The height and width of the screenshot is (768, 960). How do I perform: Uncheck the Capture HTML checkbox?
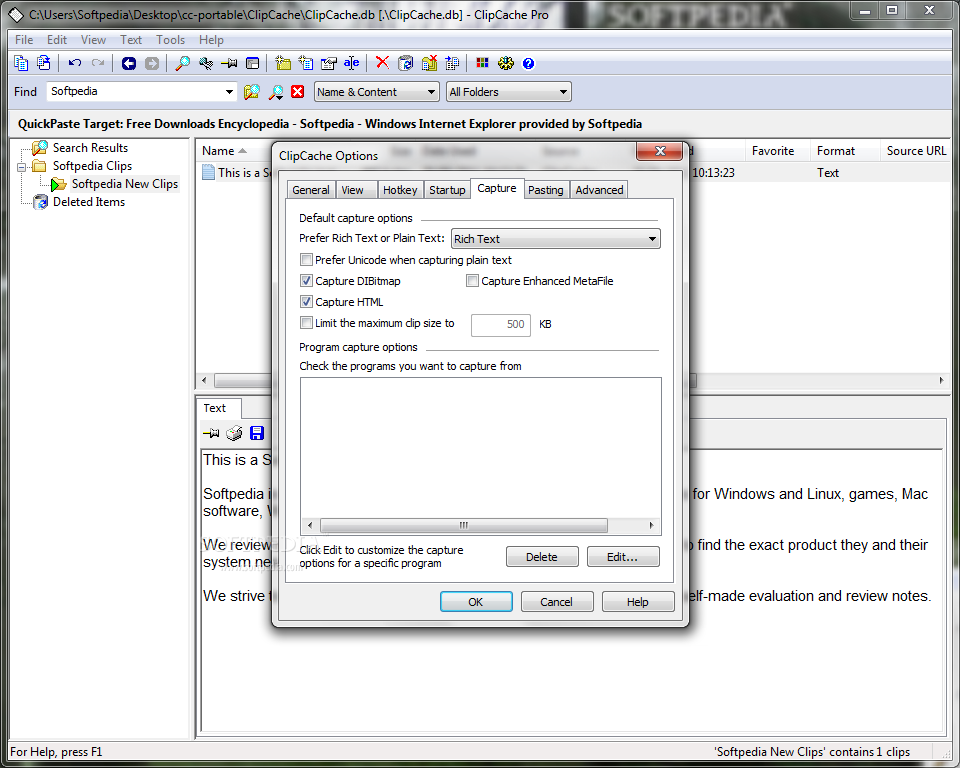point(306,302)
